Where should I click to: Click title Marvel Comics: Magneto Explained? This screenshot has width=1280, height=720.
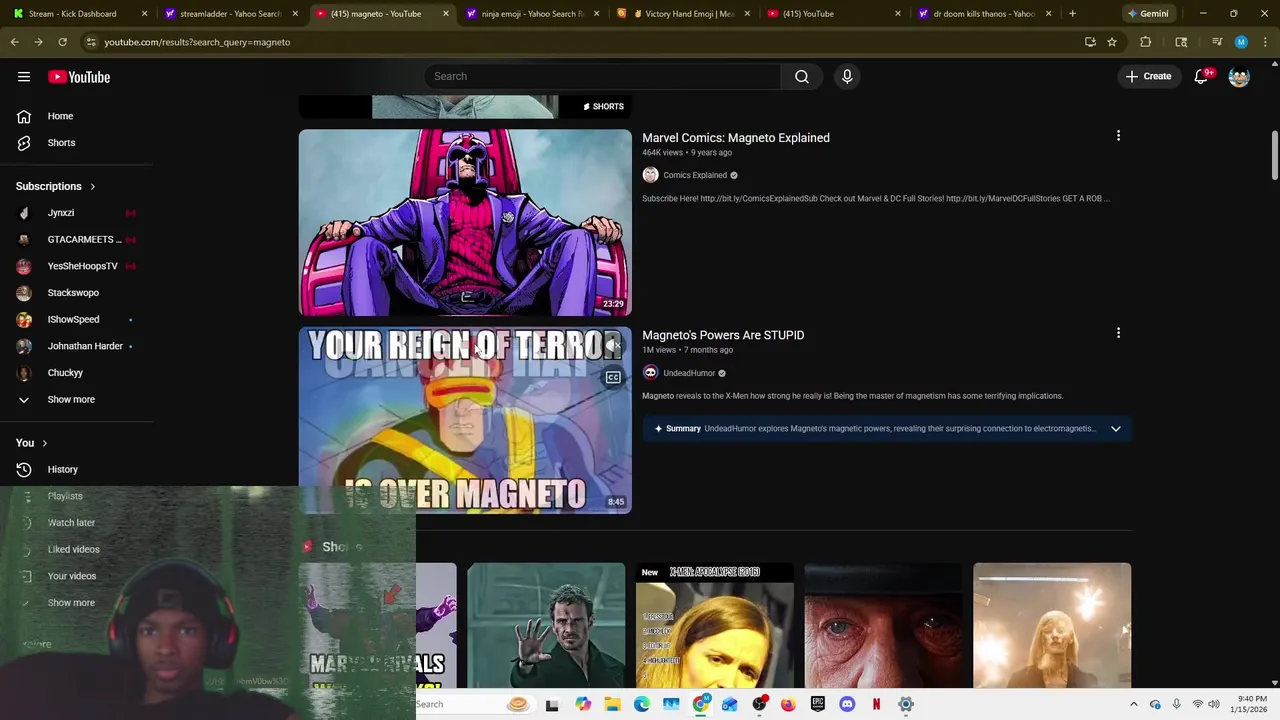click(x=736, y=138)
